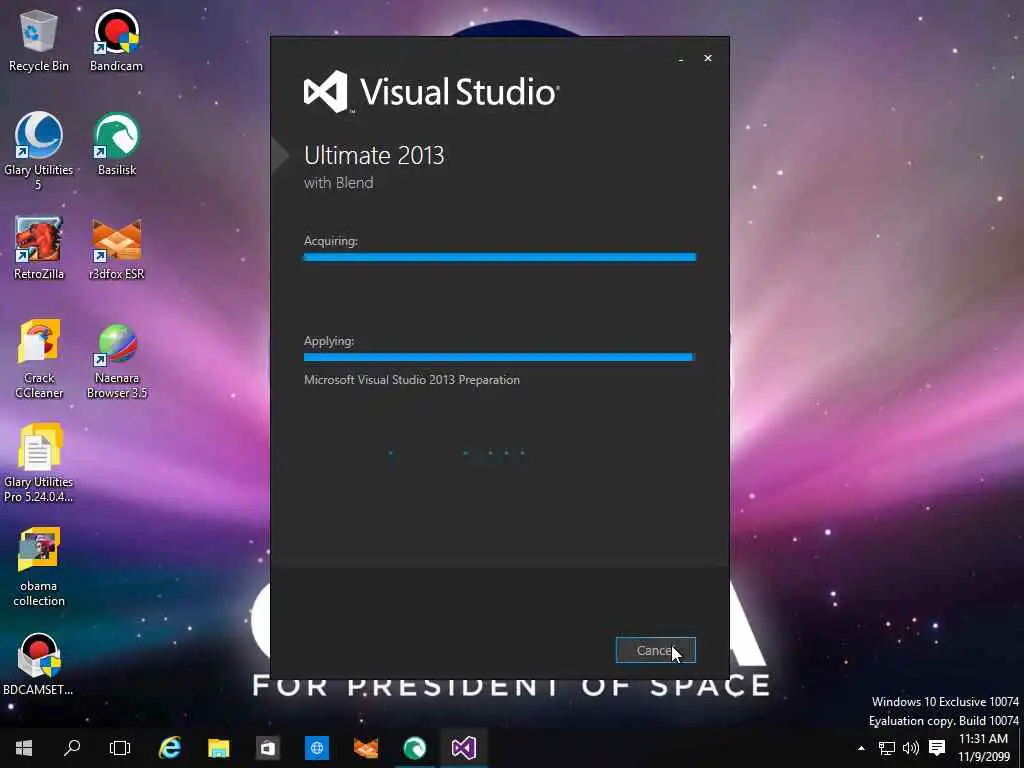
Task: Click the 'Applying:' label
Action: pyautogui.click(x=328, y=341)
